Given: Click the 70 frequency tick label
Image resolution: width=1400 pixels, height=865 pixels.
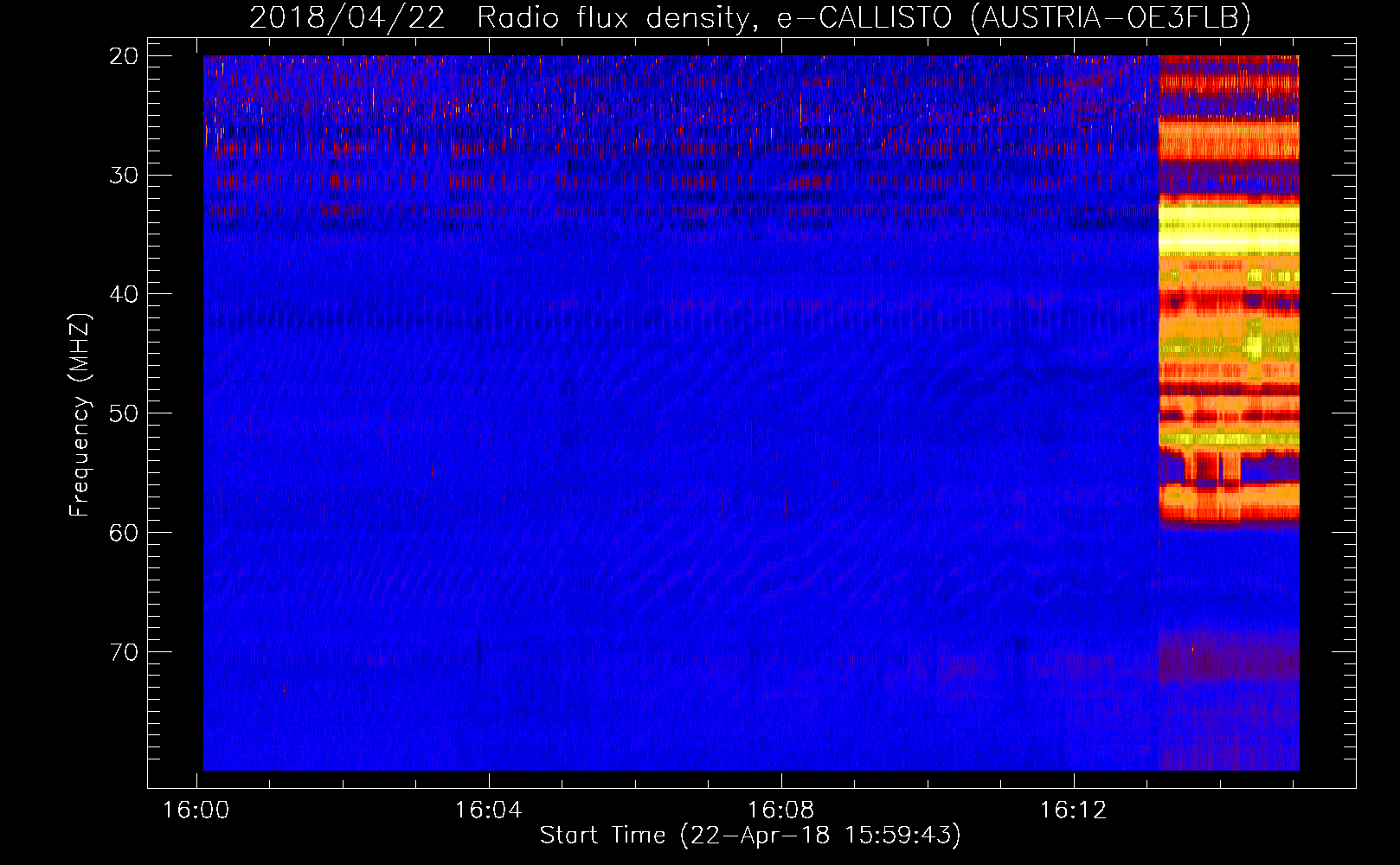Looking at the screenshot, I should (124, 652).
